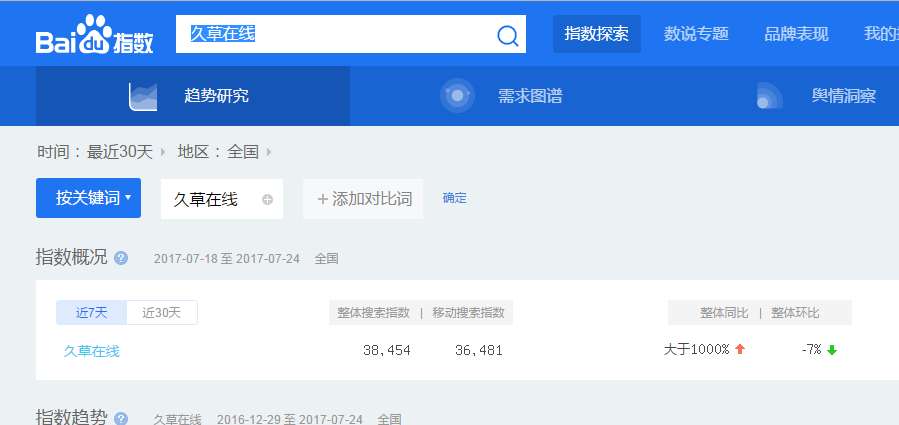Click the demand graph circle icon
This screenshot has width=899, height=425.
tap(457, 96)
